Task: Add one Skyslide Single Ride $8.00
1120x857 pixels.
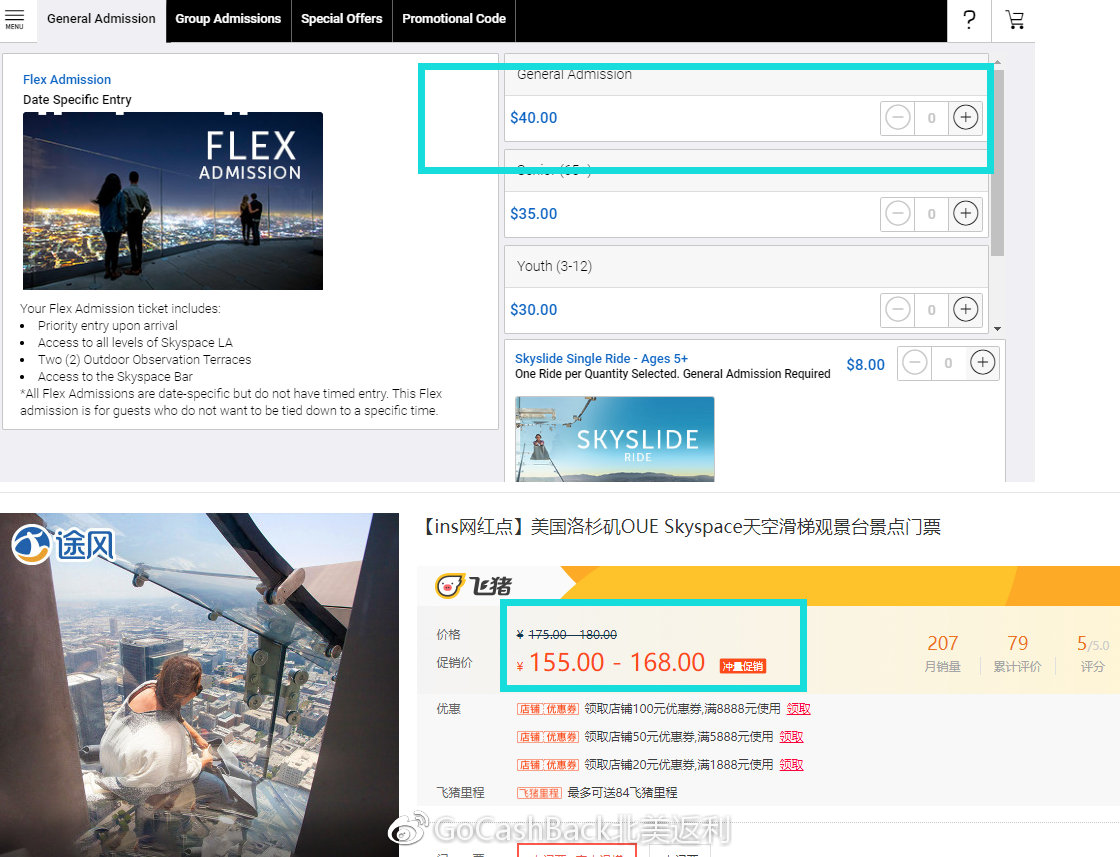Action: (x=982, y=363)
